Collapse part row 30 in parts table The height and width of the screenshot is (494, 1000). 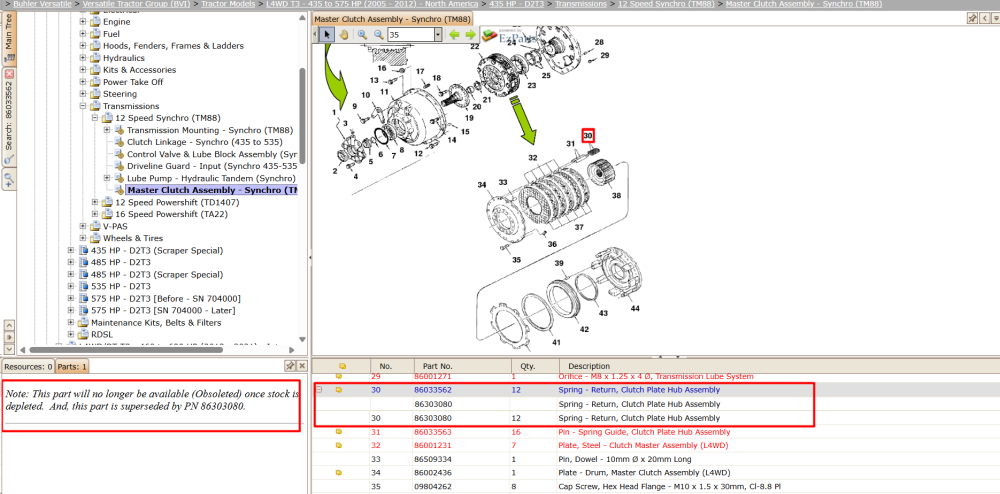[x=319, y=389]
